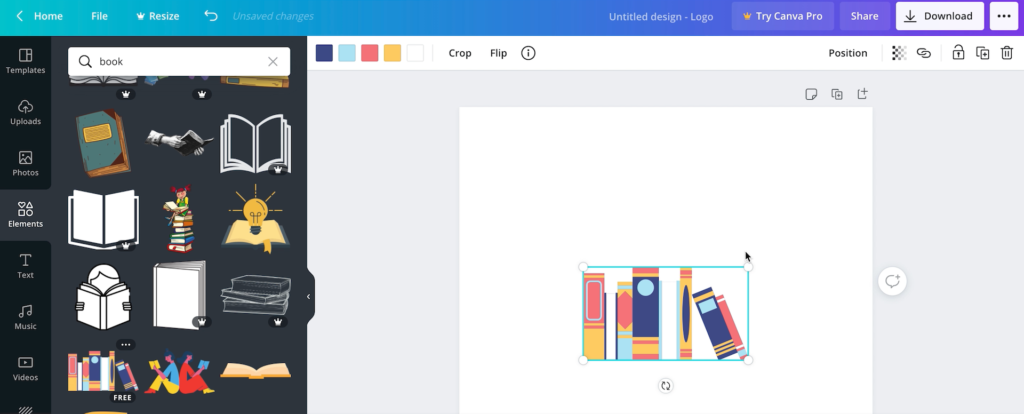
Task: Select the green closed book graphic
Action: click(x=103, y=142)
